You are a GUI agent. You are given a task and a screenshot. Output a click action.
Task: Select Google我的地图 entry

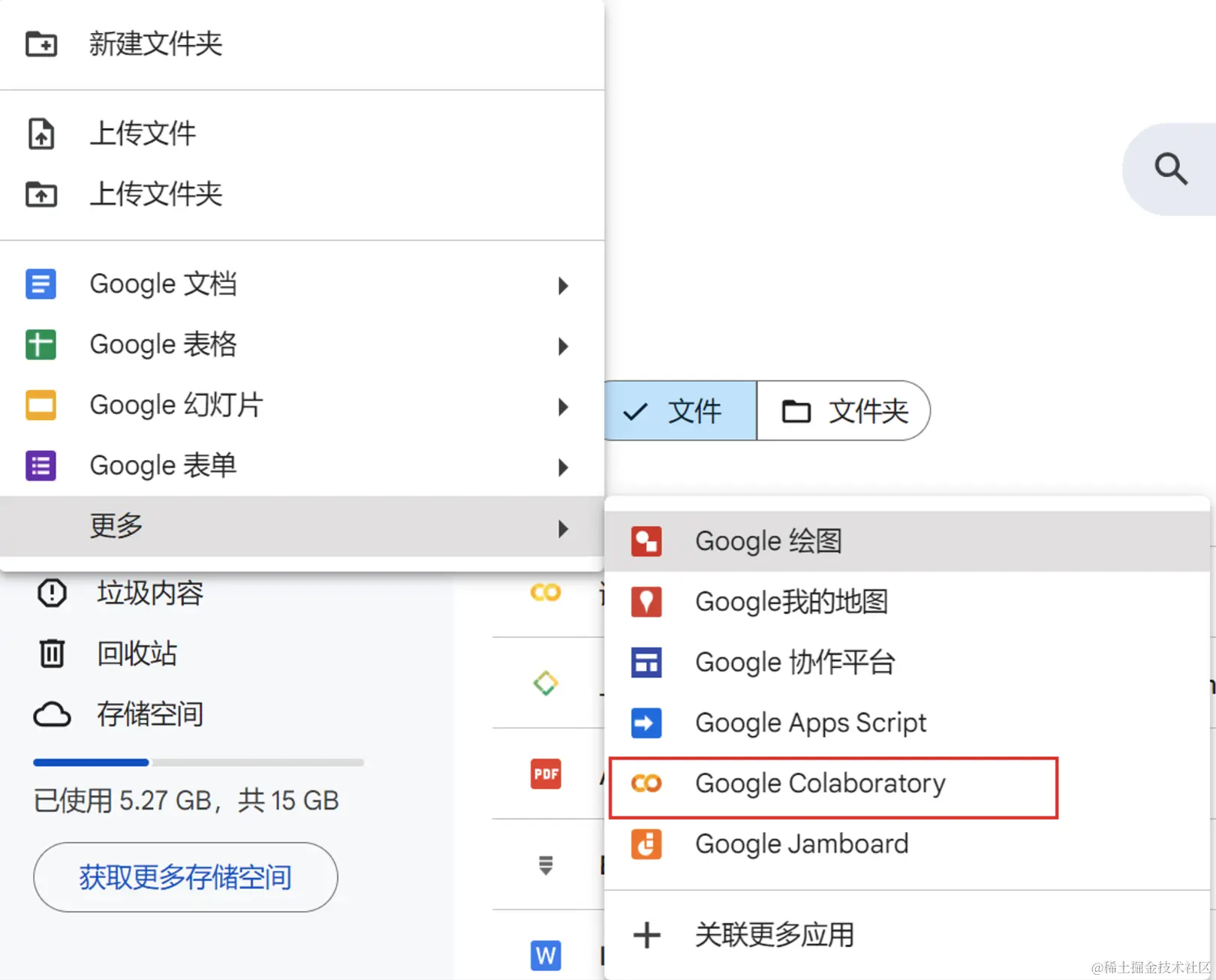(907, 602)
